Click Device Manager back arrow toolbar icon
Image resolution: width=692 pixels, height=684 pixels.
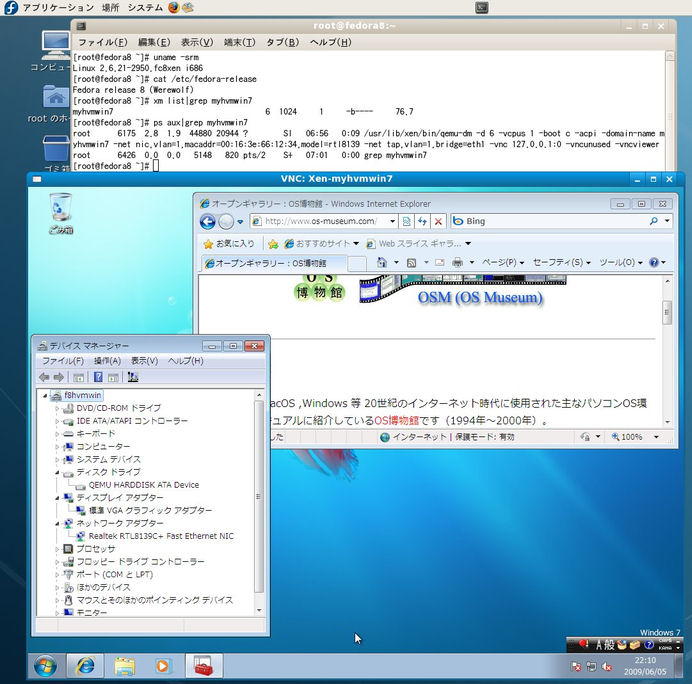(x=44, y=377)
